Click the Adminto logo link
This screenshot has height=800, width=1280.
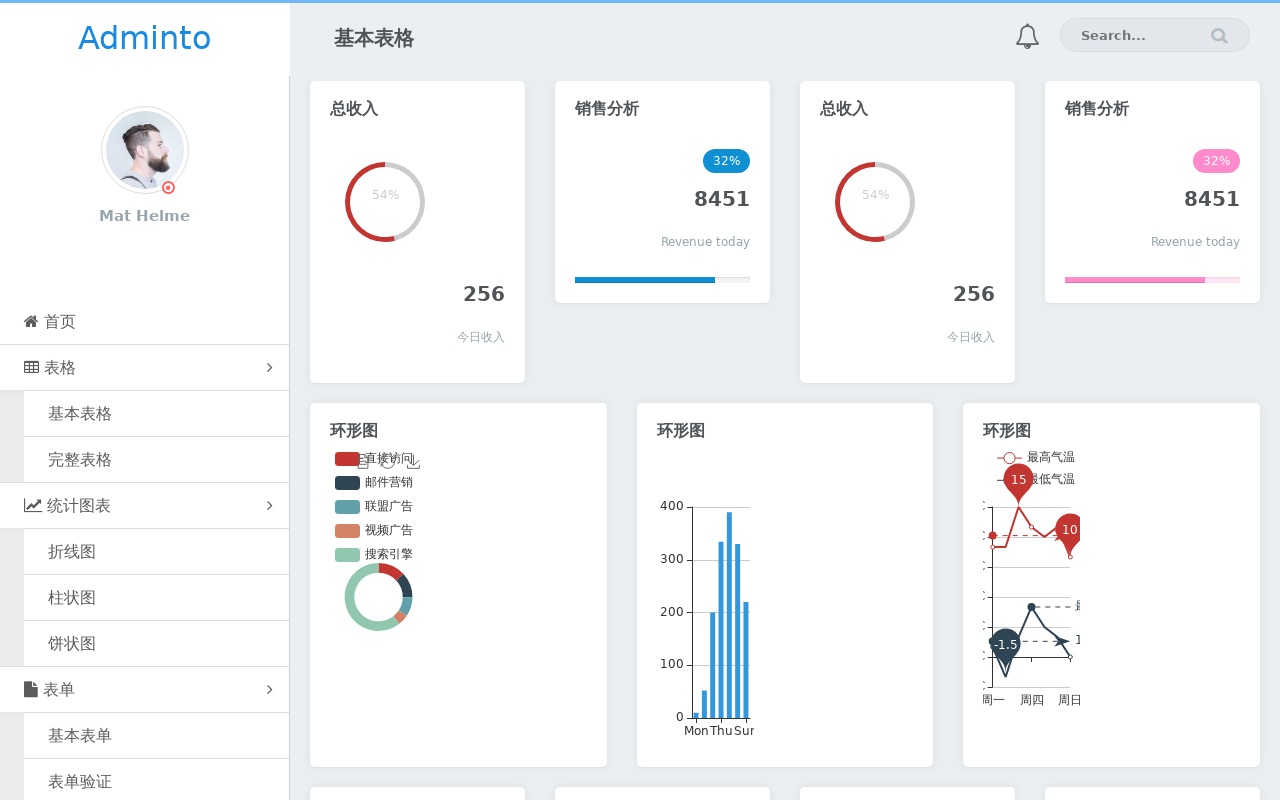144,38
